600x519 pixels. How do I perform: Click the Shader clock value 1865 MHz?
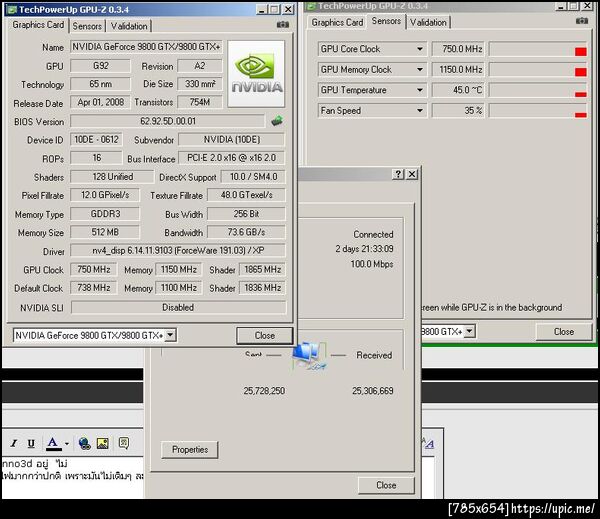point(262,269)
